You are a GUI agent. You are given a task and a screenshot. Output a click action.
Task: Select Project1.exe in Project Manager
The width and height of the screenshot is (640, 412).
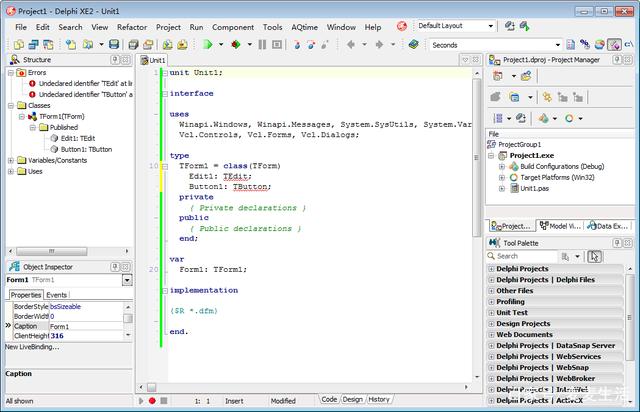pos(531,156)
